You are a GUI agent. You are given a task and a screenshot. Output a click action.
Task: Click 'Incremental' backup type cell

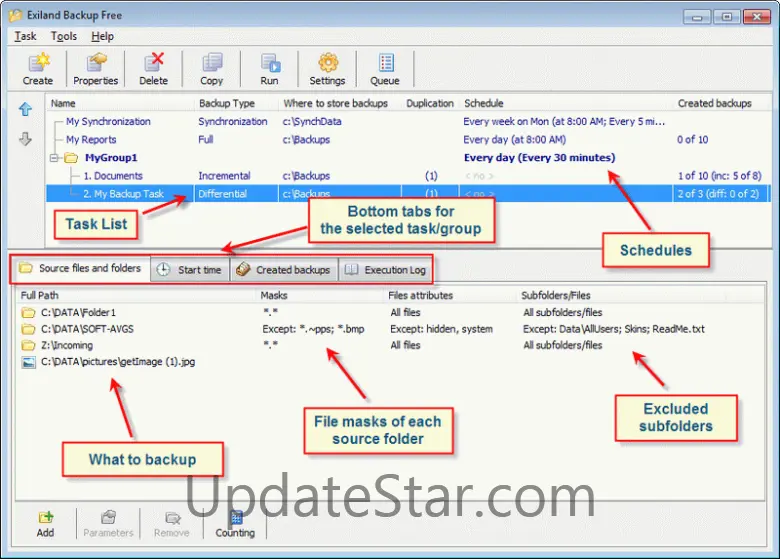224,176
